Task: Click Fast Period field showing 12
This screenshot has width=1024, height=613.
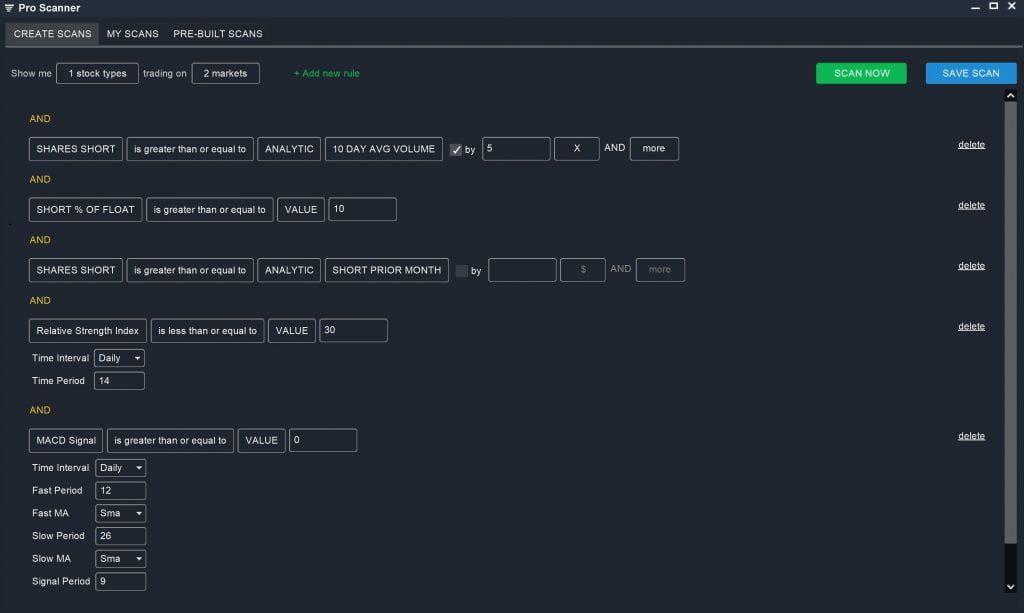Action: [x=121, y=490]
